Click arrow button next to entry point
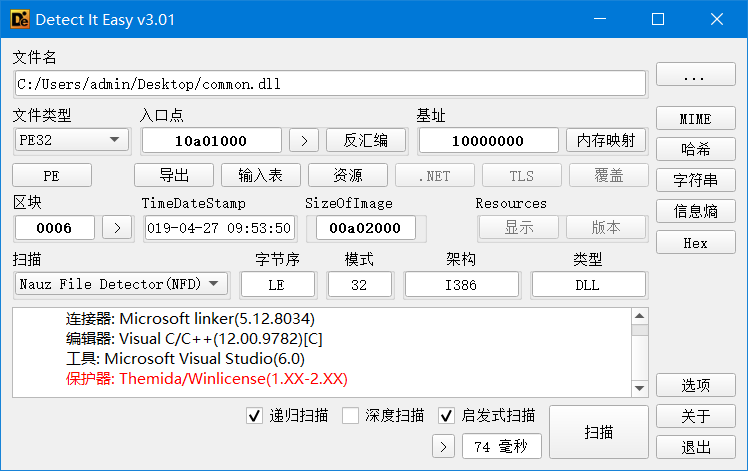748x471 pixels. [x=304, y=140]
